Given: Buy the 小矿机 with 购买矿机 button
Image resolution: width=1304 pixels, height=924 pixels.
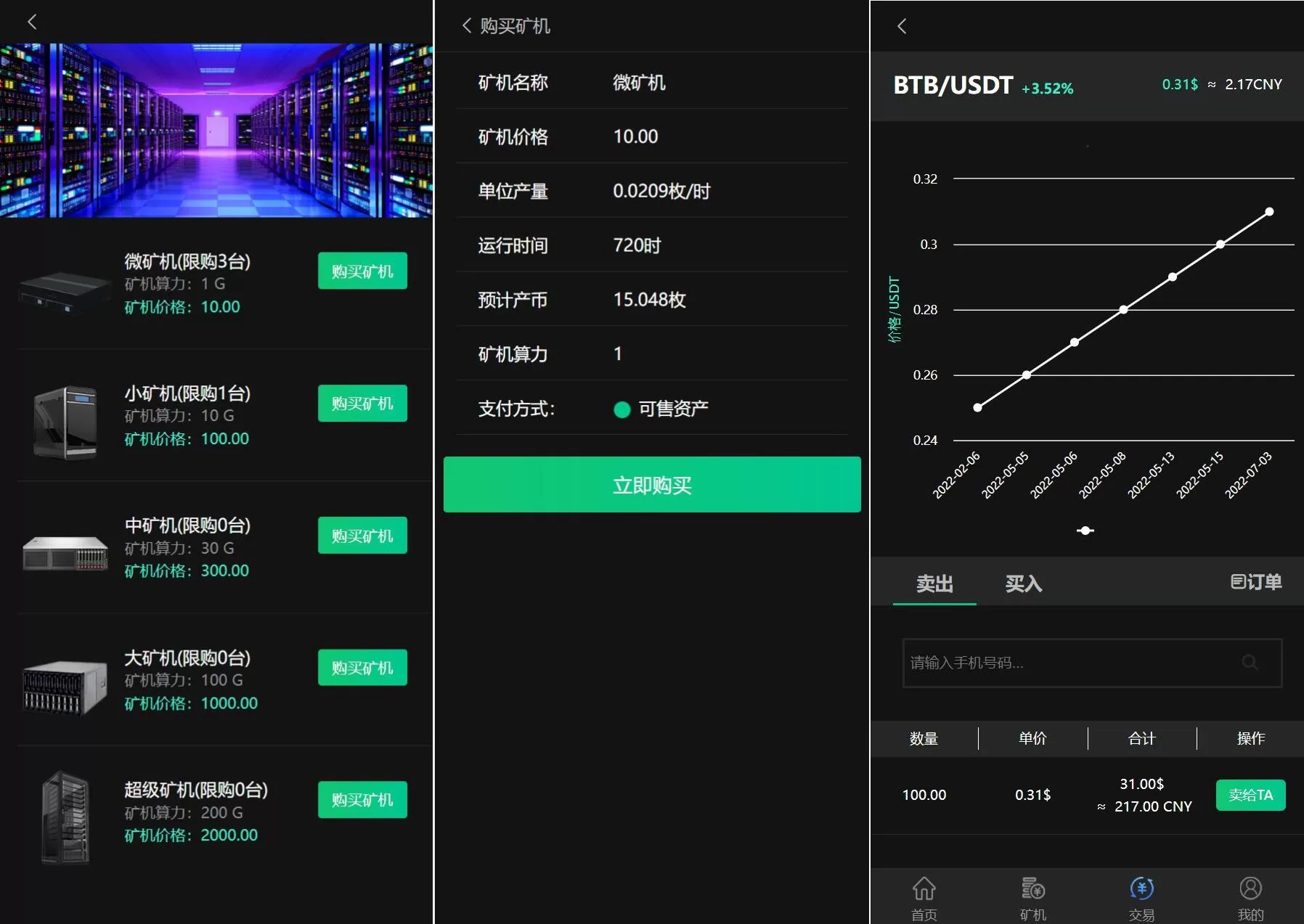Looking at the screenshot, I should pyautogui.click(x=362, y=403).
